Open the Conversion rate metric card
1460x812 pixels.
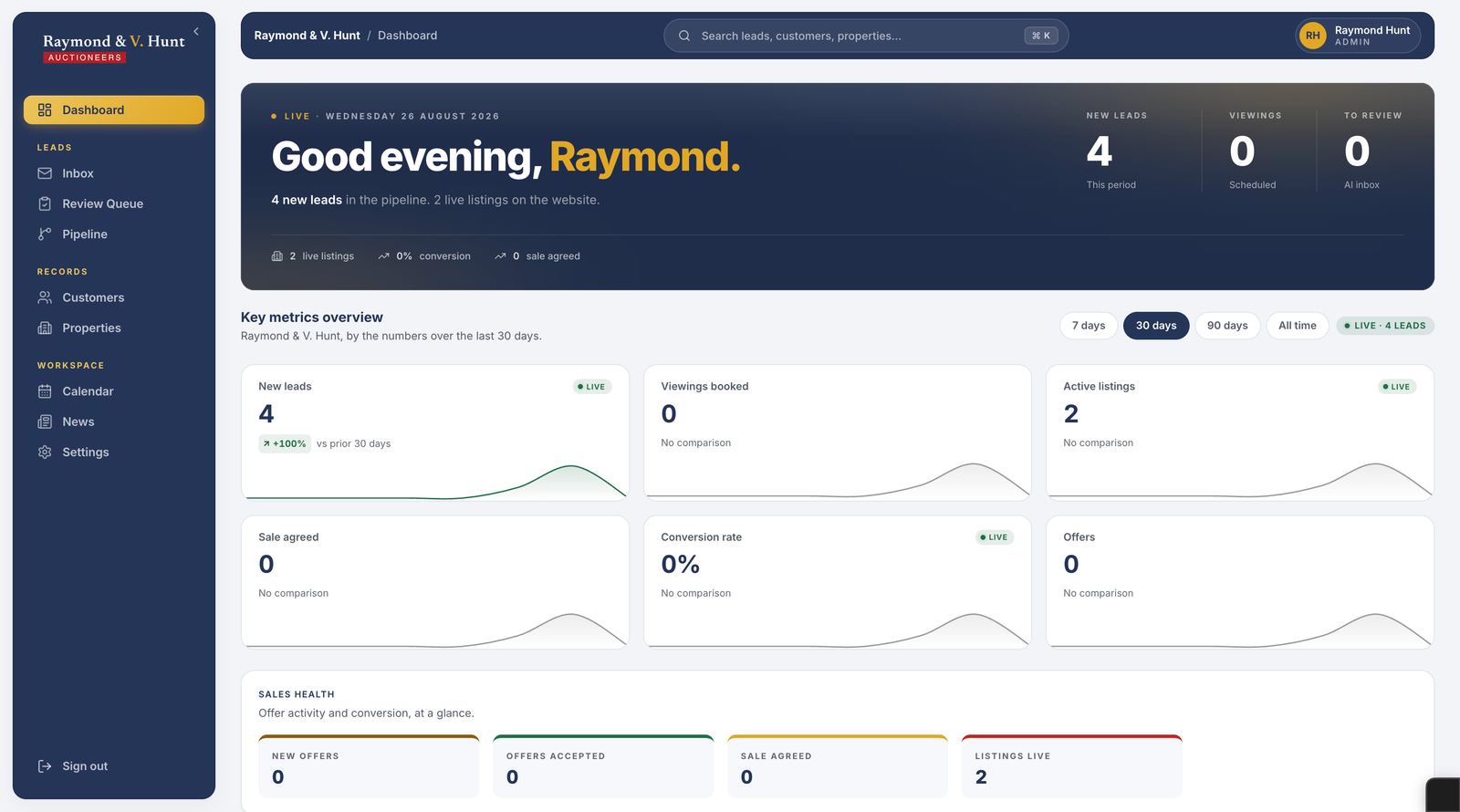point(838,582)
